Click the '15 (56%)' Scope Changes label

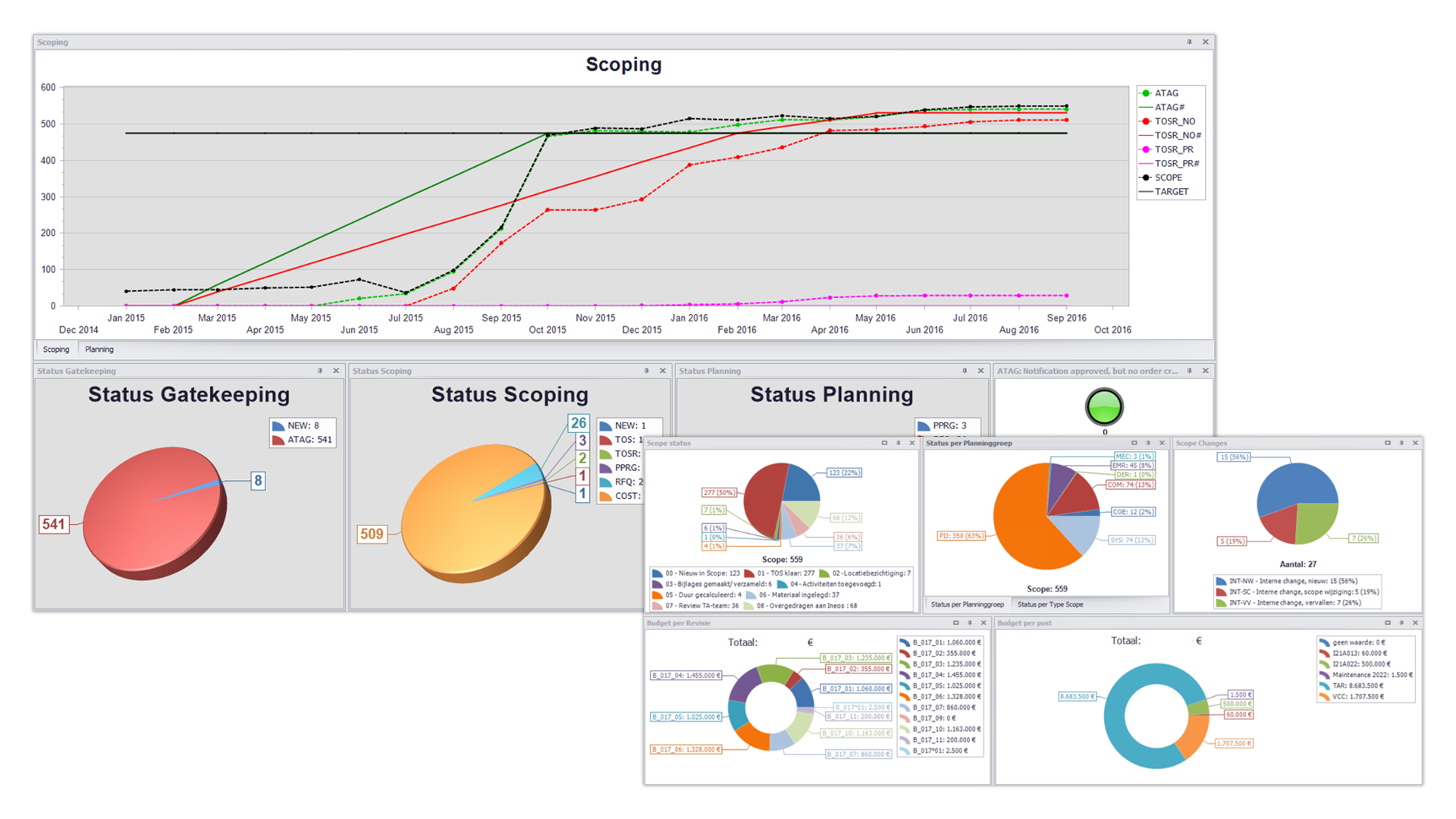(1233, 457)
